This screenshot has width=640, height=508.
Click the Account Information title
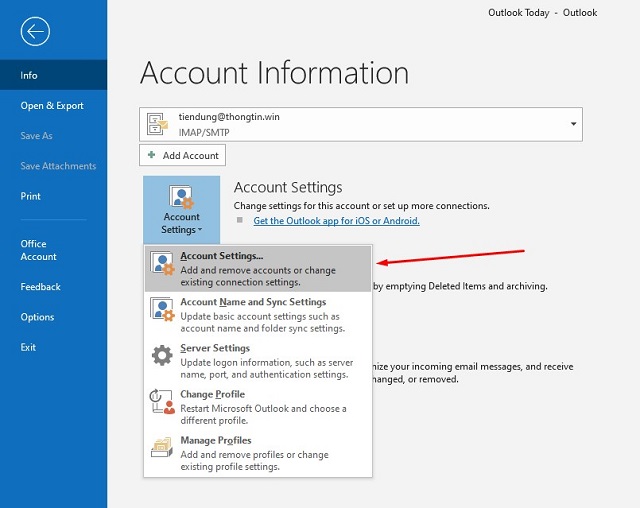[x=274, y=73]
